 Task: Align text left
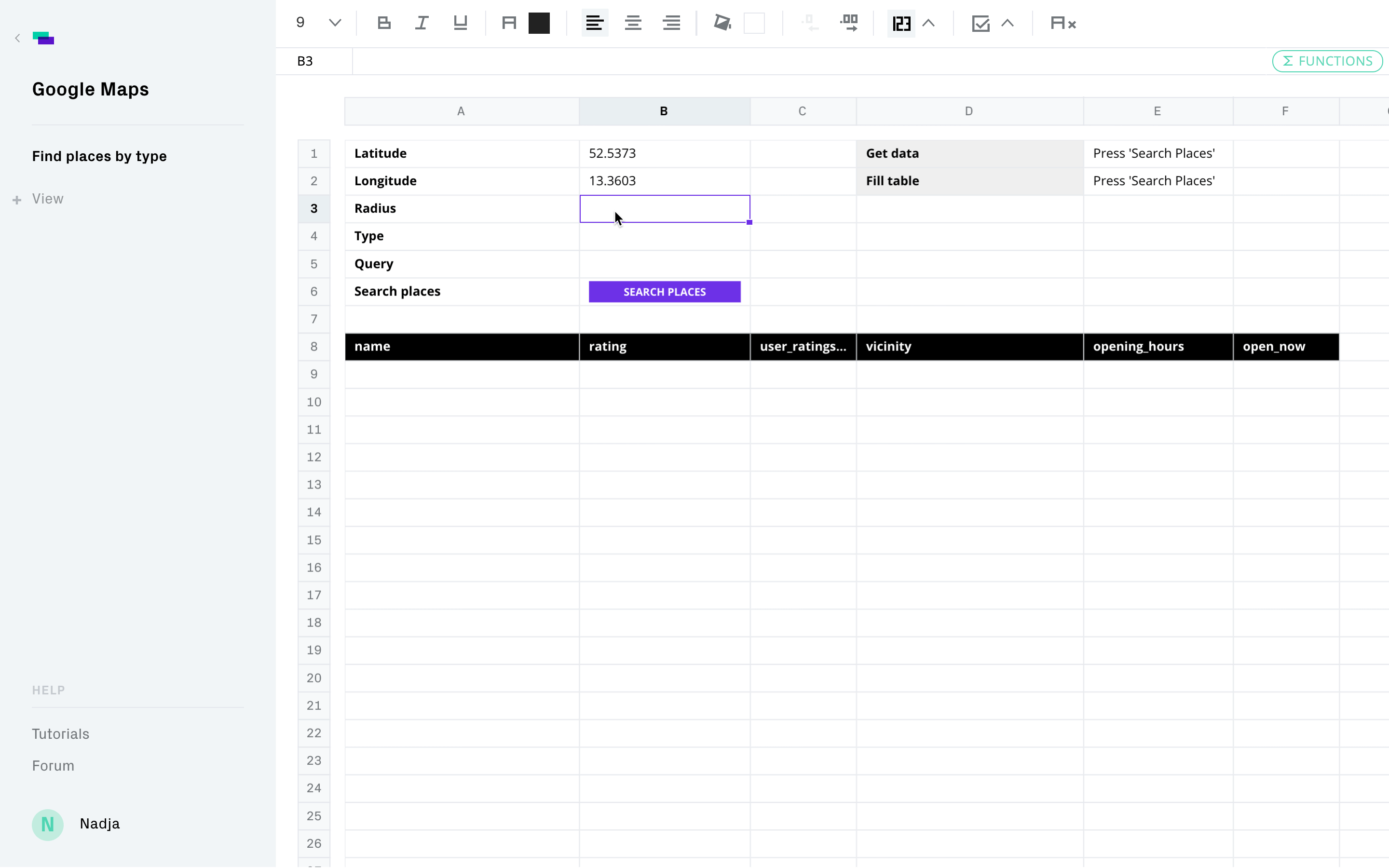pyautogui.click(x=595, y=23)
